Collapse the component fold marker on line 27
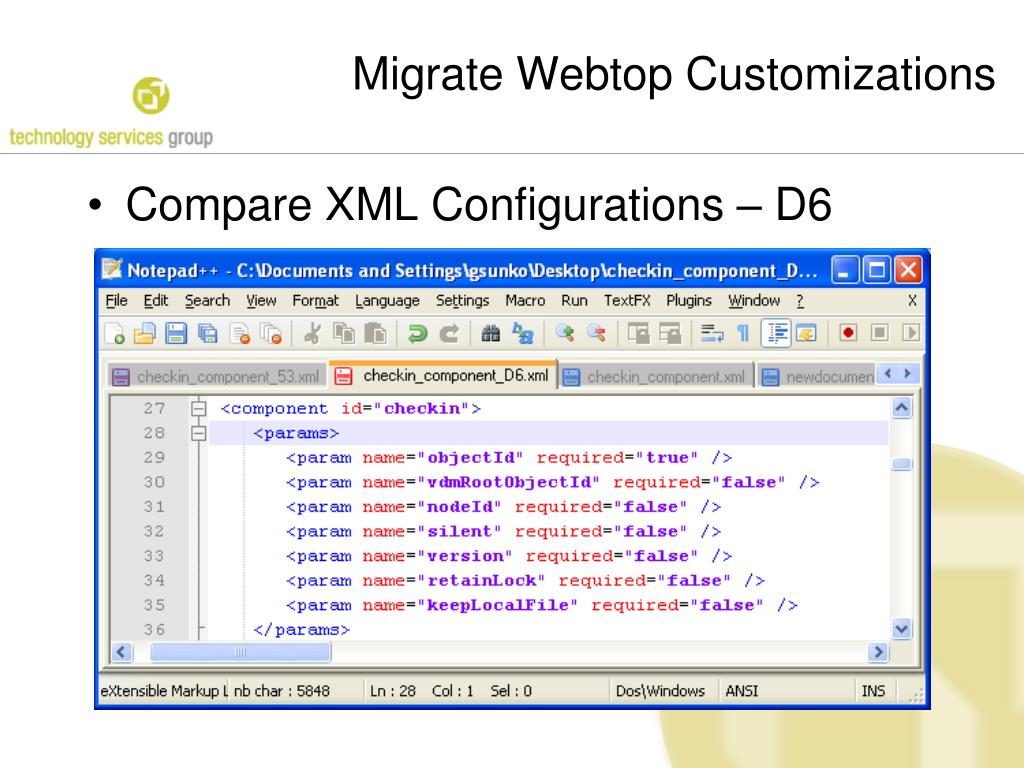1024x768 pixels. pos(199,409)
